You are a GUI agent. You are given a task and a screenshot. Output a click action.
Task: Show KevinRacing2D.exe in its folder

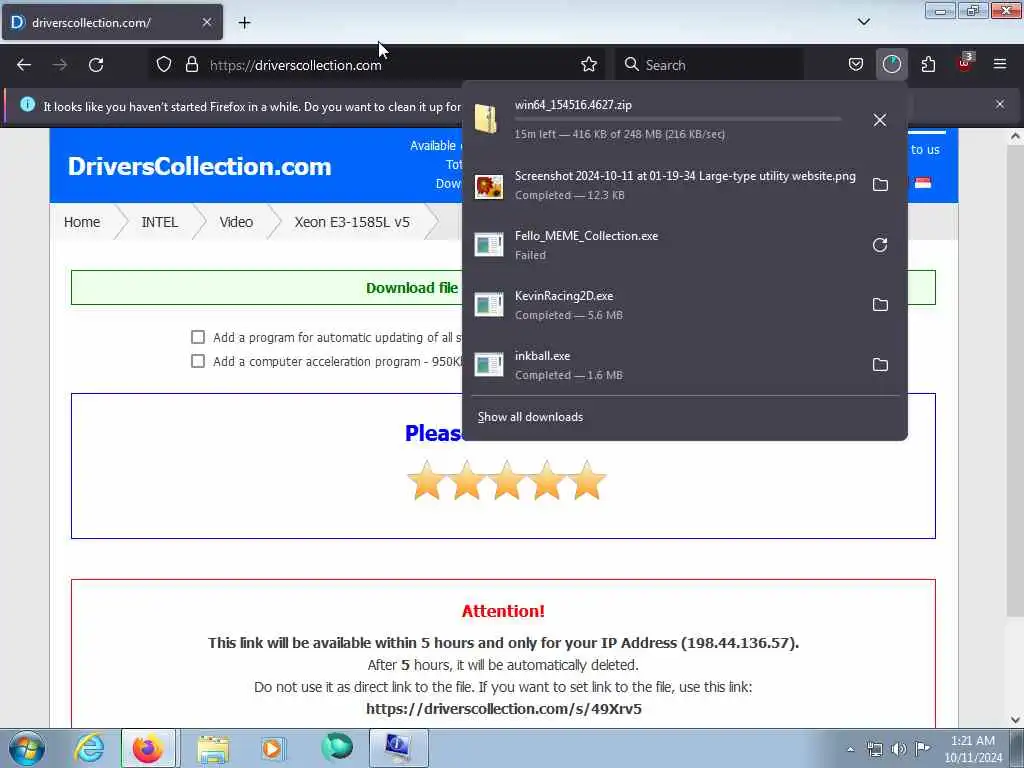click(x=880, y=305)
